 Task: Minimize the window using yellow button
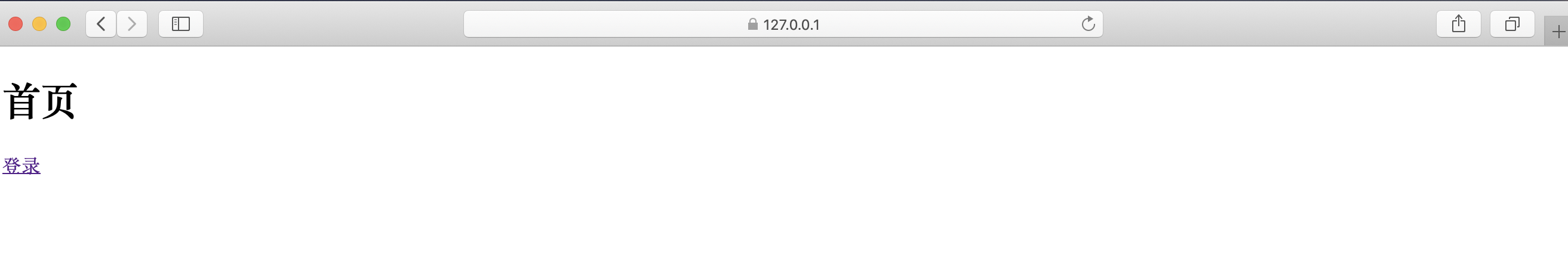[x=39, y=24]
